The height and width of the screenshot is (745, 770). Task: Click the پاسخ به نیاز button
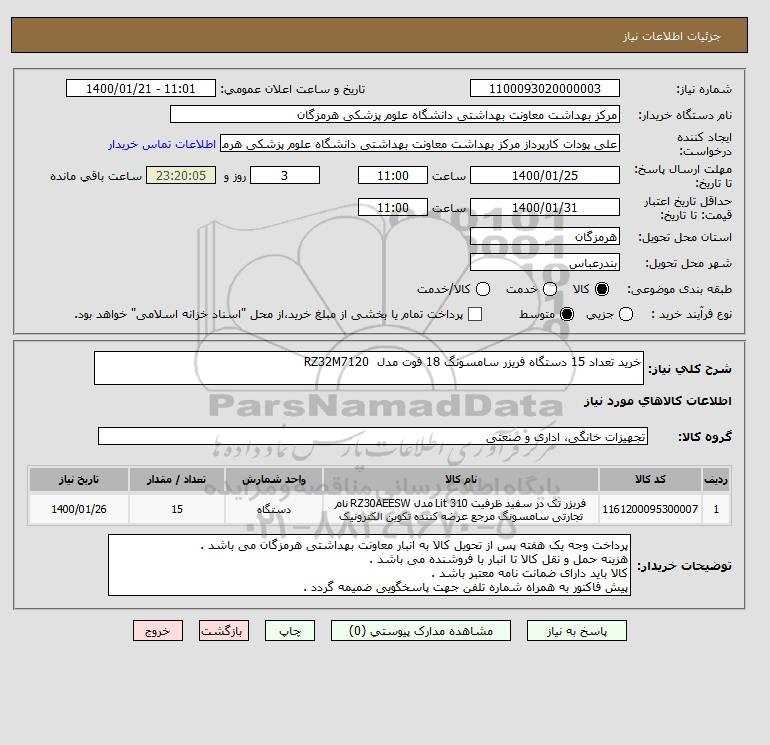click(577, 631)
